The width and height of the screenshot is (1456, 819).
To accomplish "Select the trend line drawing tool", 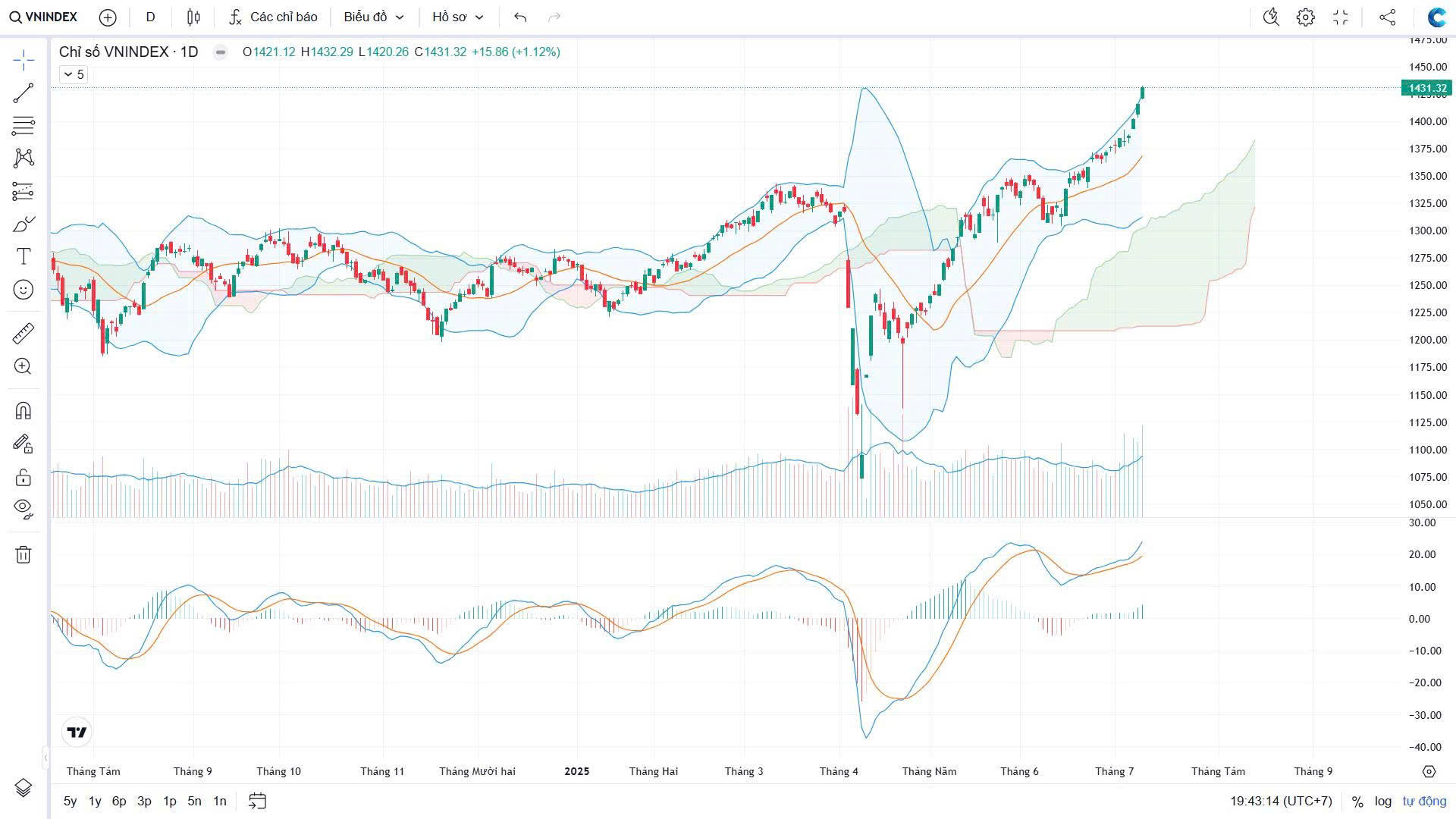I will point(24,93).
